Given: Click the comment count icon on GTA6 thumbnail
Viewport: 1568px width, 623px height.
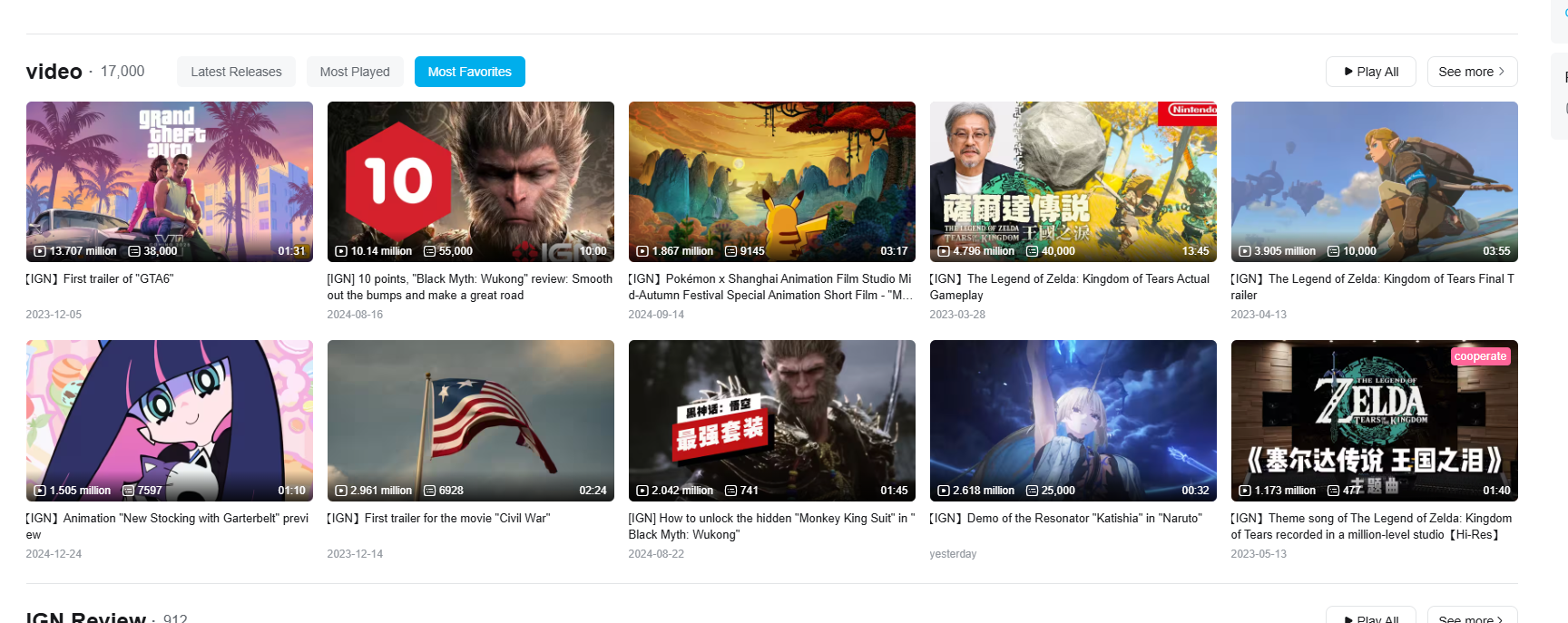Looking at the screenshot, I should click(134, 251).
